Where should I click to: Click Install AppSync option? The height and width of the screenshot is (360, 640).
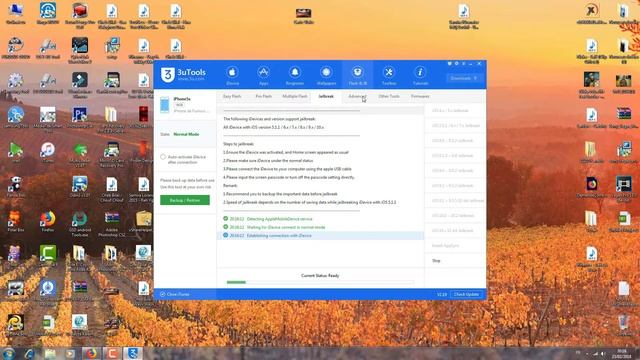point(445,245)
